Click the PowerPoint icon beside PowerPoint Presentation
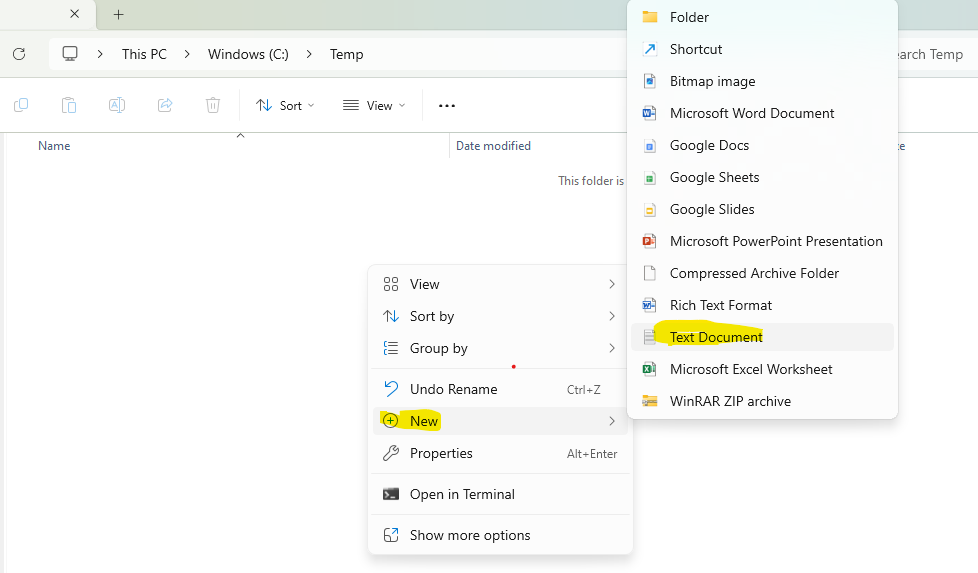Viewport: 978px width, 573px height. point(649,241)
